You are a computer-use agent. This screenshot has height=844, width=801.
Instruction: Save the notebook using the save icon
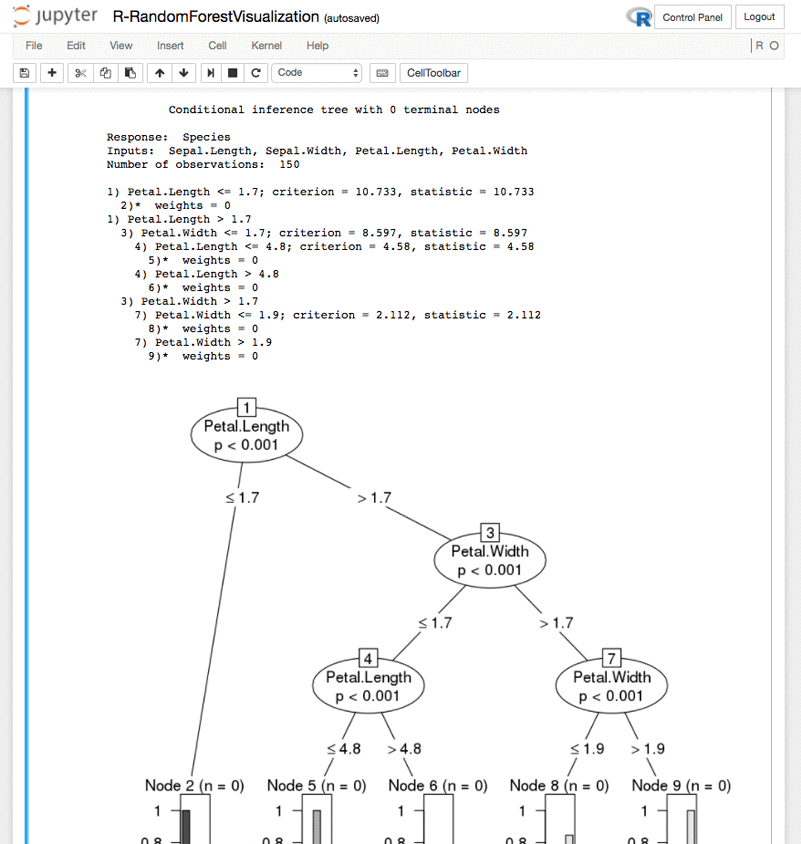point(22,72)
